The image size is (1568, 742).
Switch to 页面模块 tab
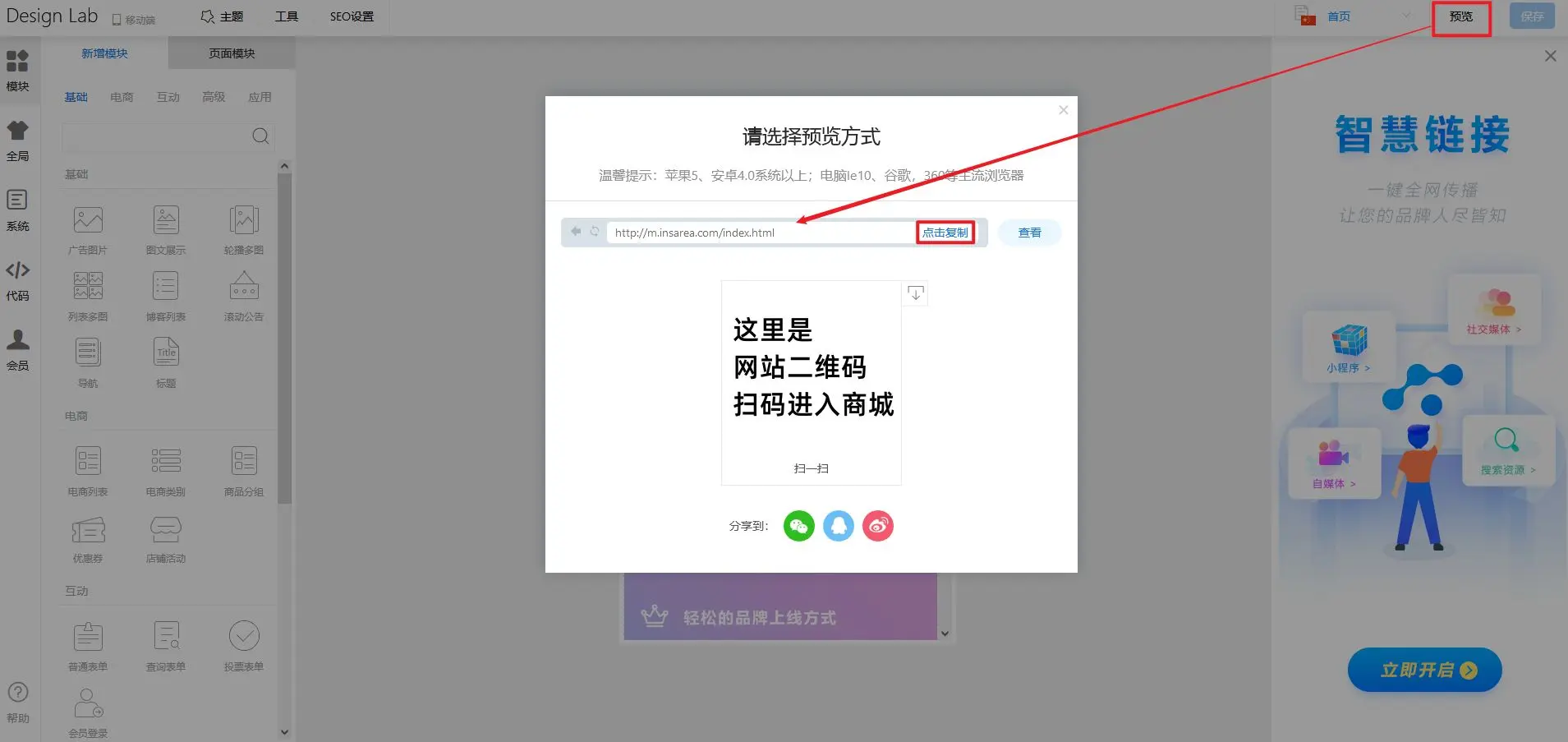pos(232,53)
